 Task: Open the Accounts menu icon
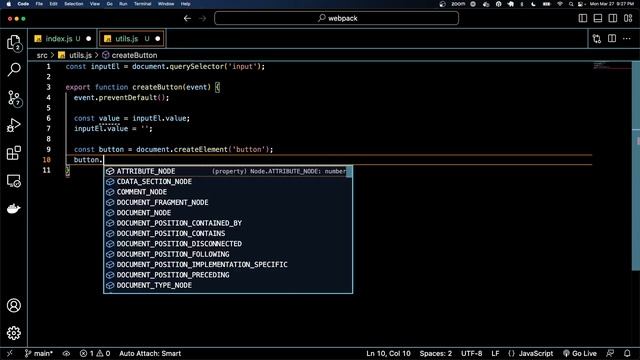click(14, 305)
